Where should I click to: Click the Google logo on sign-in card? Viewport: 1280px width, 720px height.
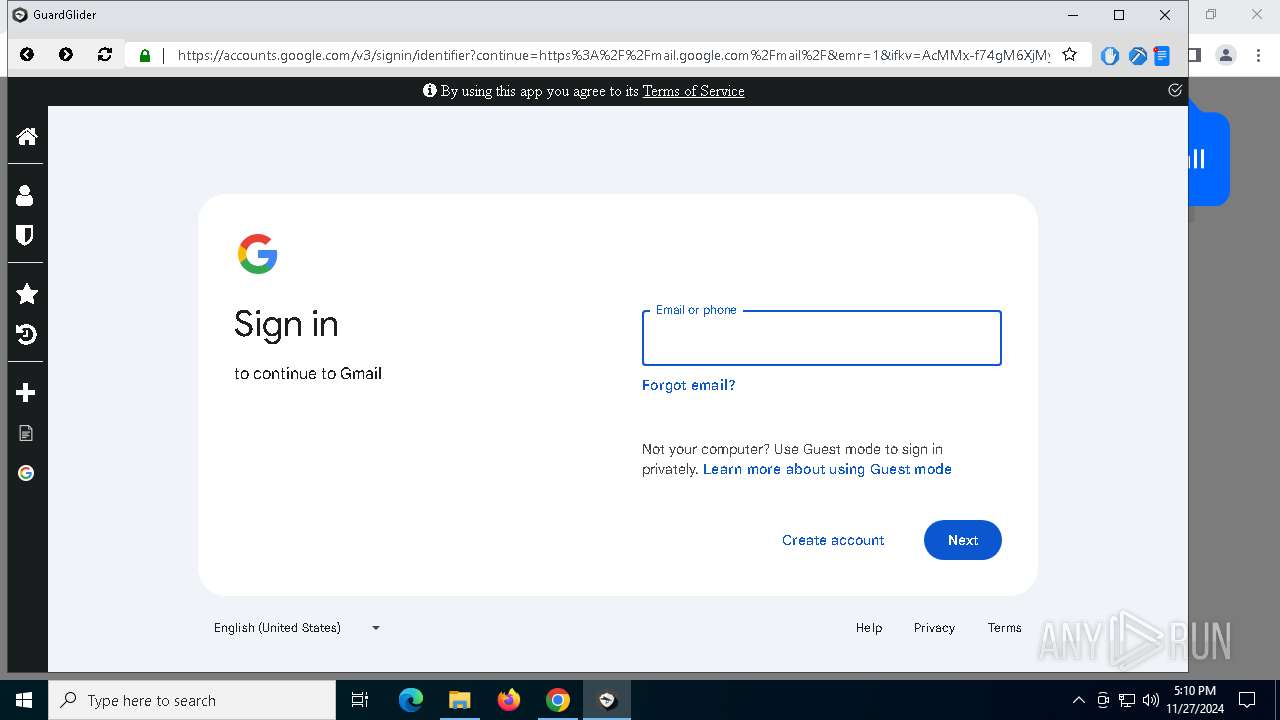coord(257,254)
